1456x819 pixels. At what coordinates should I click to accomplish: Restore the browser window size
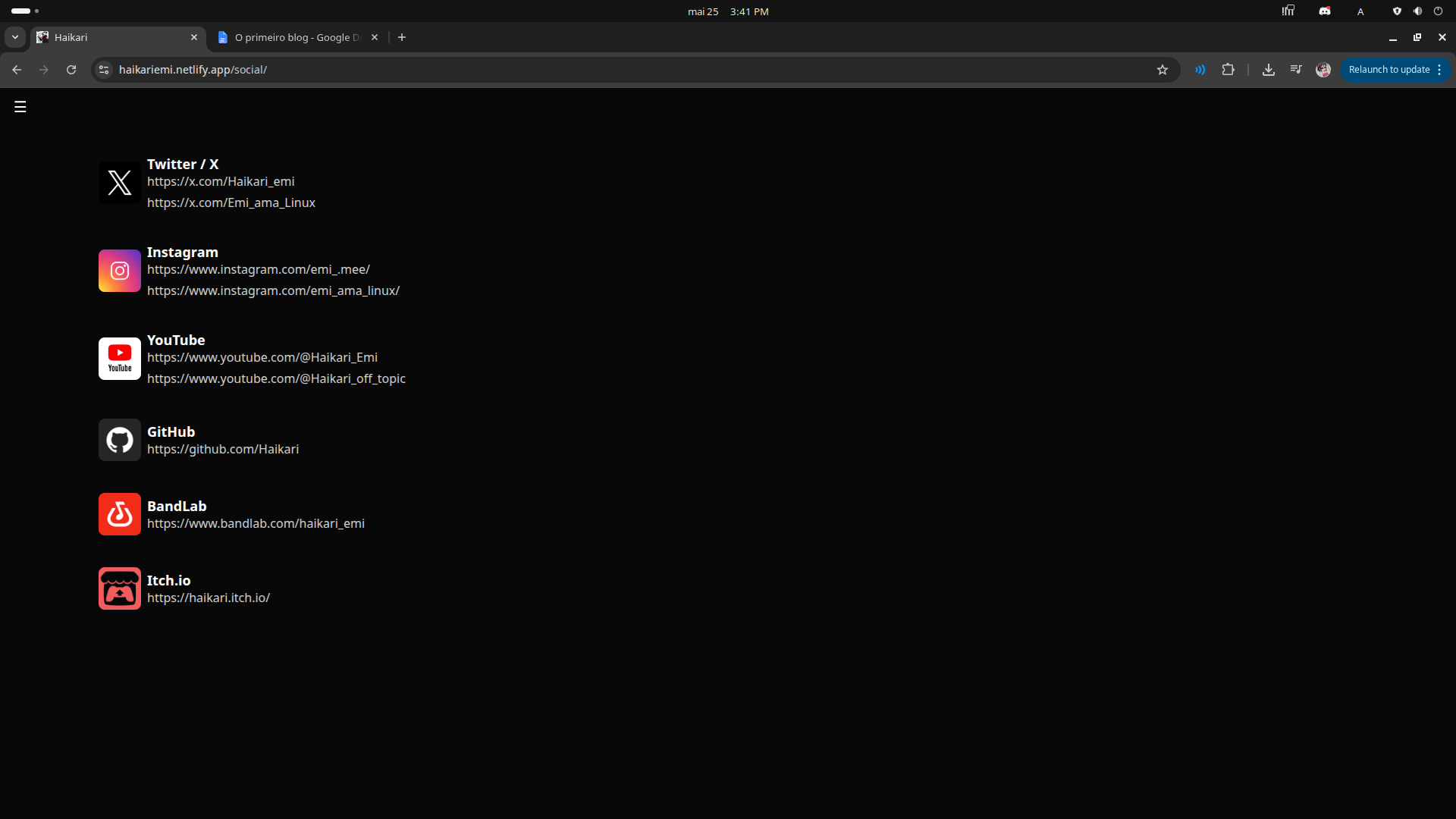pos(1417,37)
